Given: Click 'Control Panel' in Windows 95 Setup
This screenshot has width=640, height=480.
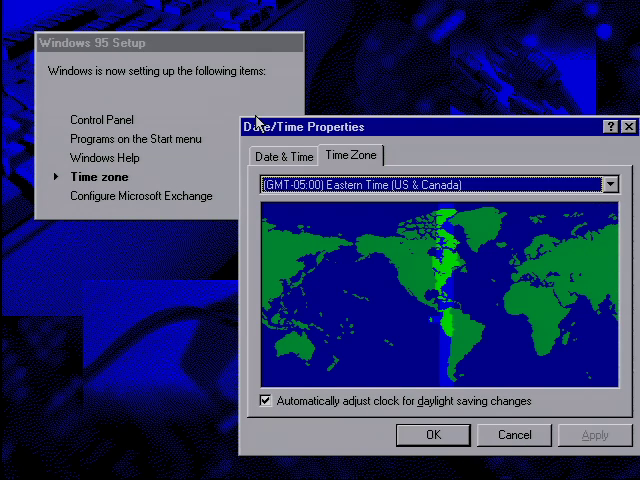Looking at the screenshot, I should tap(102, 120).
